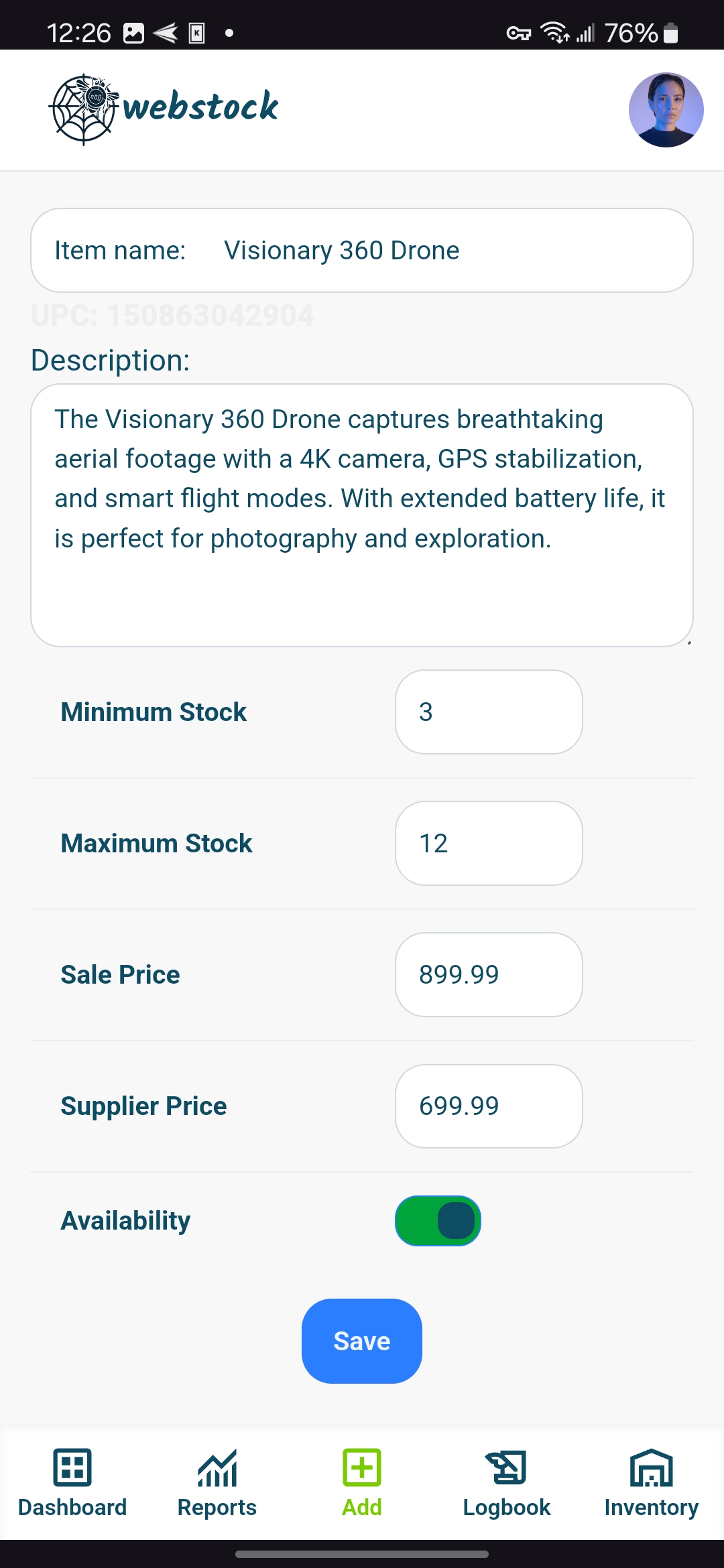This screenshot has width=724, height=1568.
Task: Tap the webstock brand name text
Action: click(x=200, y=107)
